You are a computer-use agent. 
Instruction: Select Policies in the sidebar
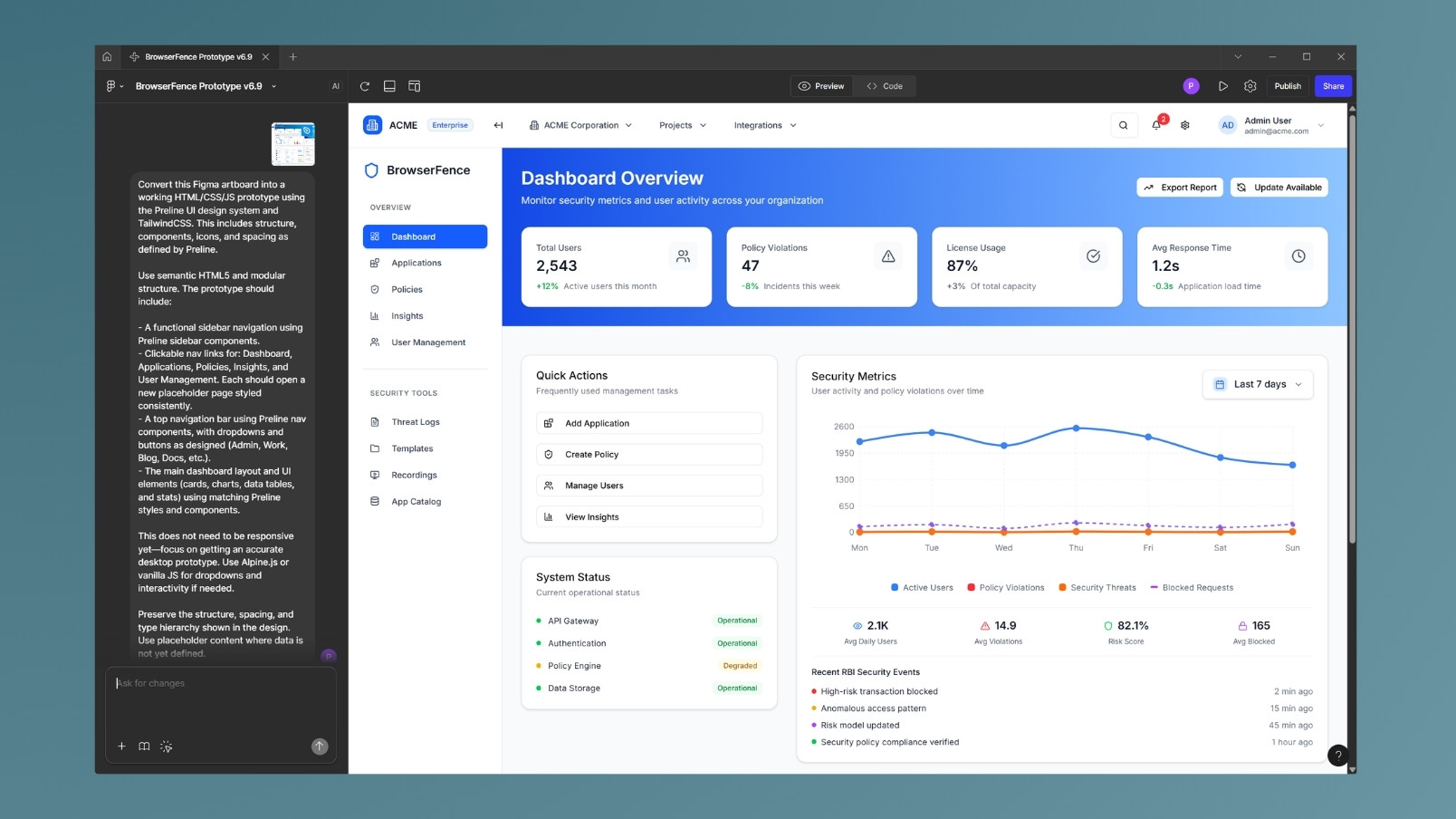click(407, 290)
